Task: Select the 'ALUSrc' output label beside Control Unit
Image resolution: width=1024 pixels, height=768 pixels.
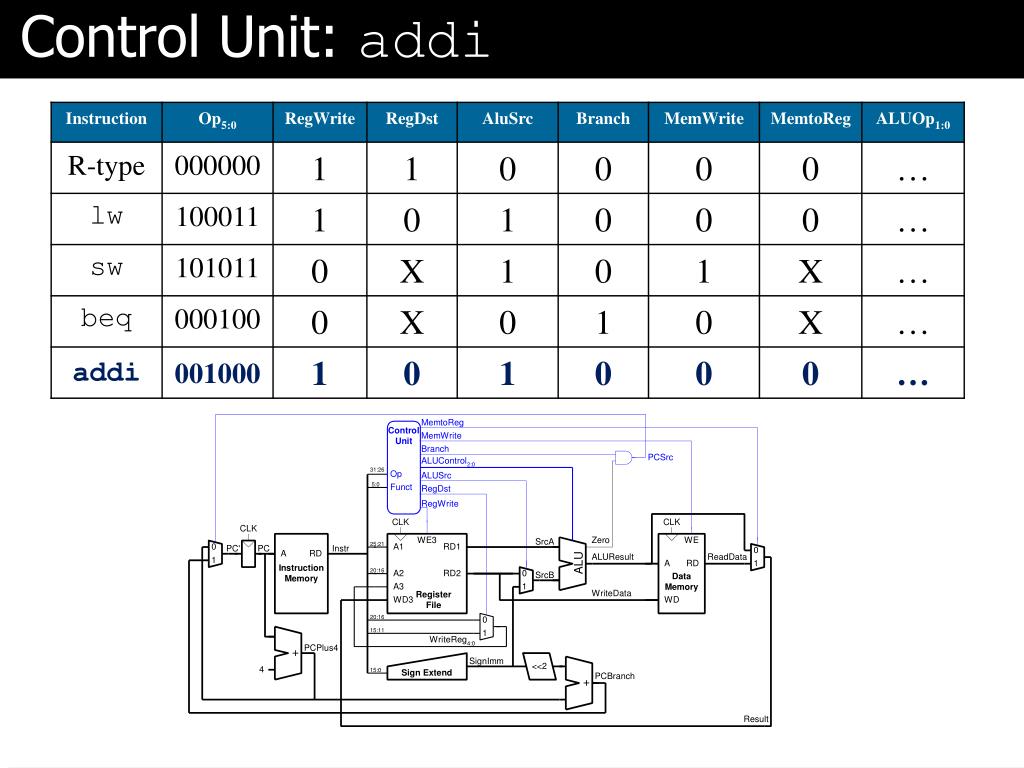Action: click(x=436, y=475)
